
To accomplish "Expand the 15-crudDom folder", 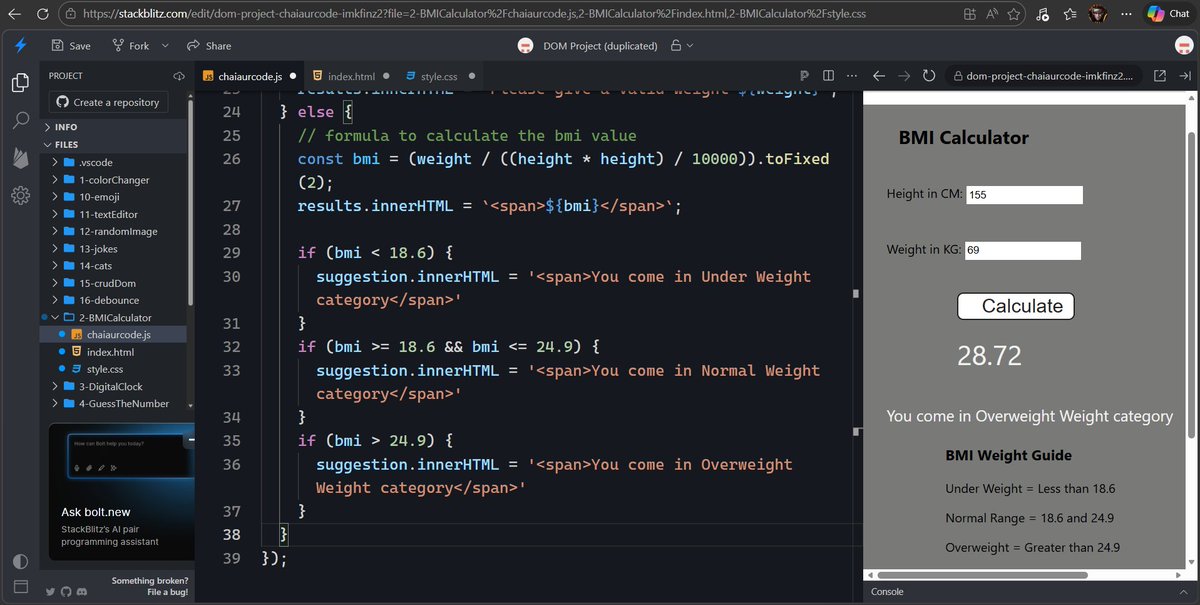I will point(113,283).
